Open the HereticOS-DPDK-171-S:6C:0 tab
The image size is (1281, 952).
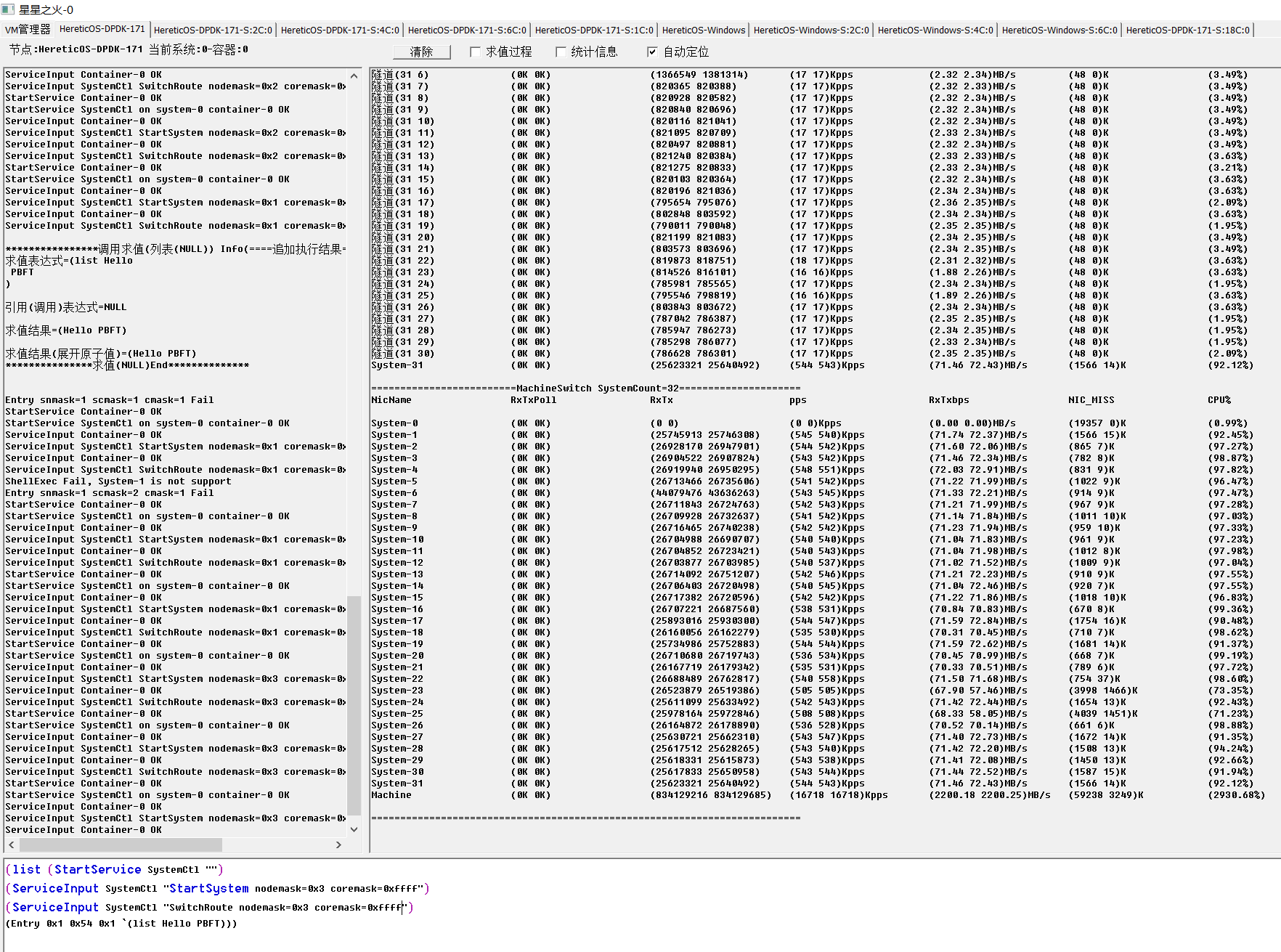[467, 30]
